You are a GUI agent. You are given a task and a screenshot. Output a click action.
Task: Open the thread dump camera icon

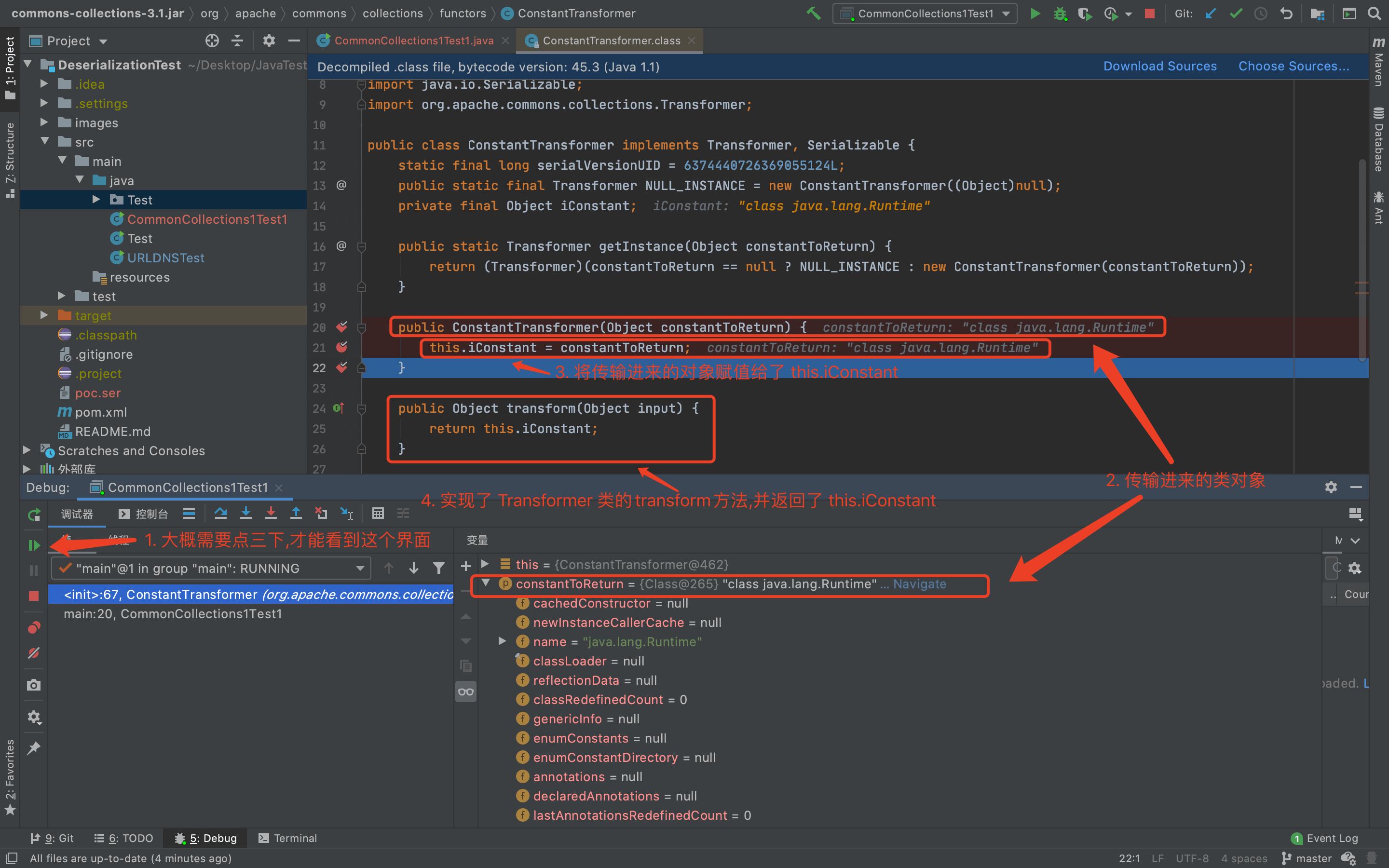(x=34, y=685)
